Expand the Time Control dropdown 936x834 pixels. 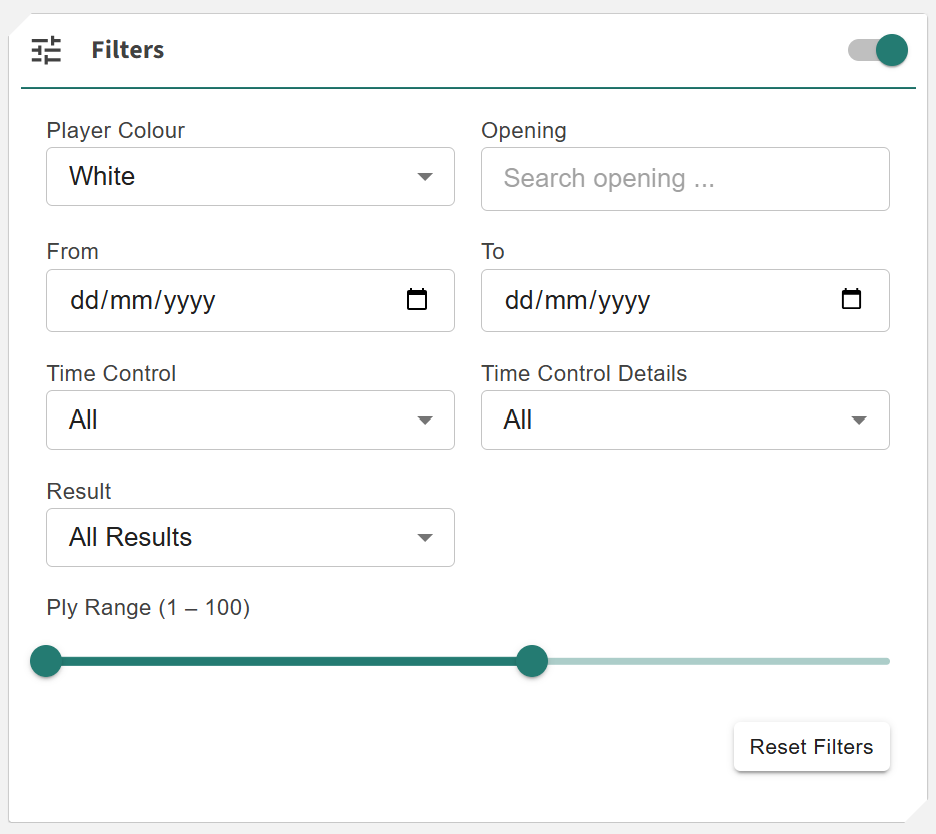pyautogui.click(x=250, y=420)
